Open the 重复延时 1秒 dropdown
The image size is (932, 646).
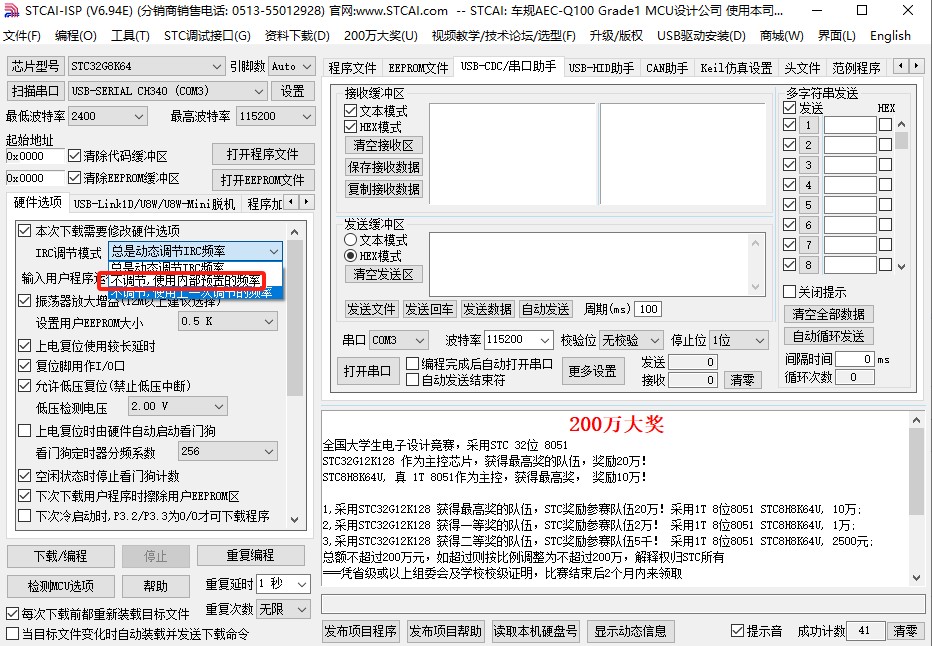coord(284,584)
